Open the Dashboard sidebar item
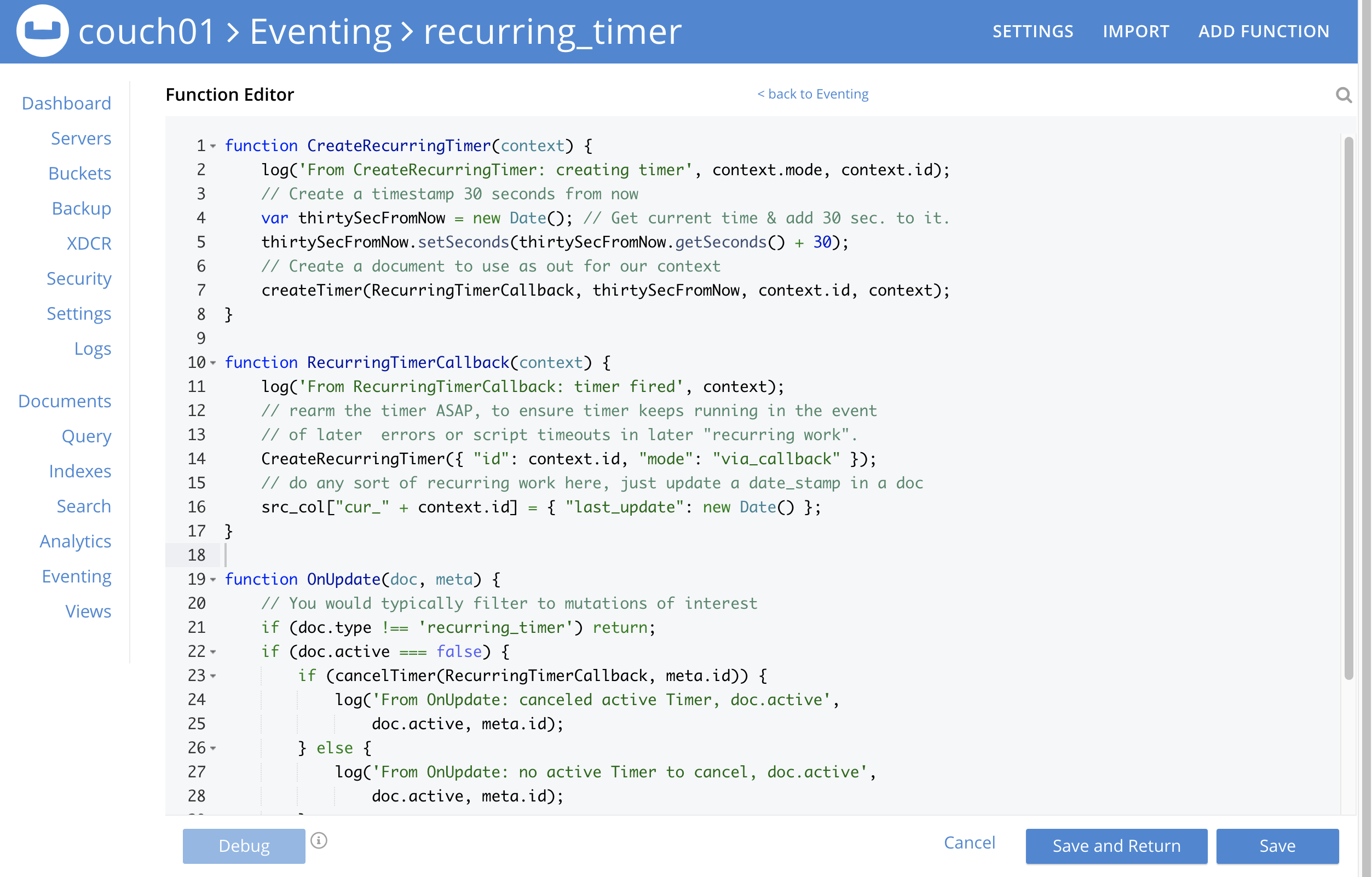This screenshot has width=1372, height=877. coord(67,103)
